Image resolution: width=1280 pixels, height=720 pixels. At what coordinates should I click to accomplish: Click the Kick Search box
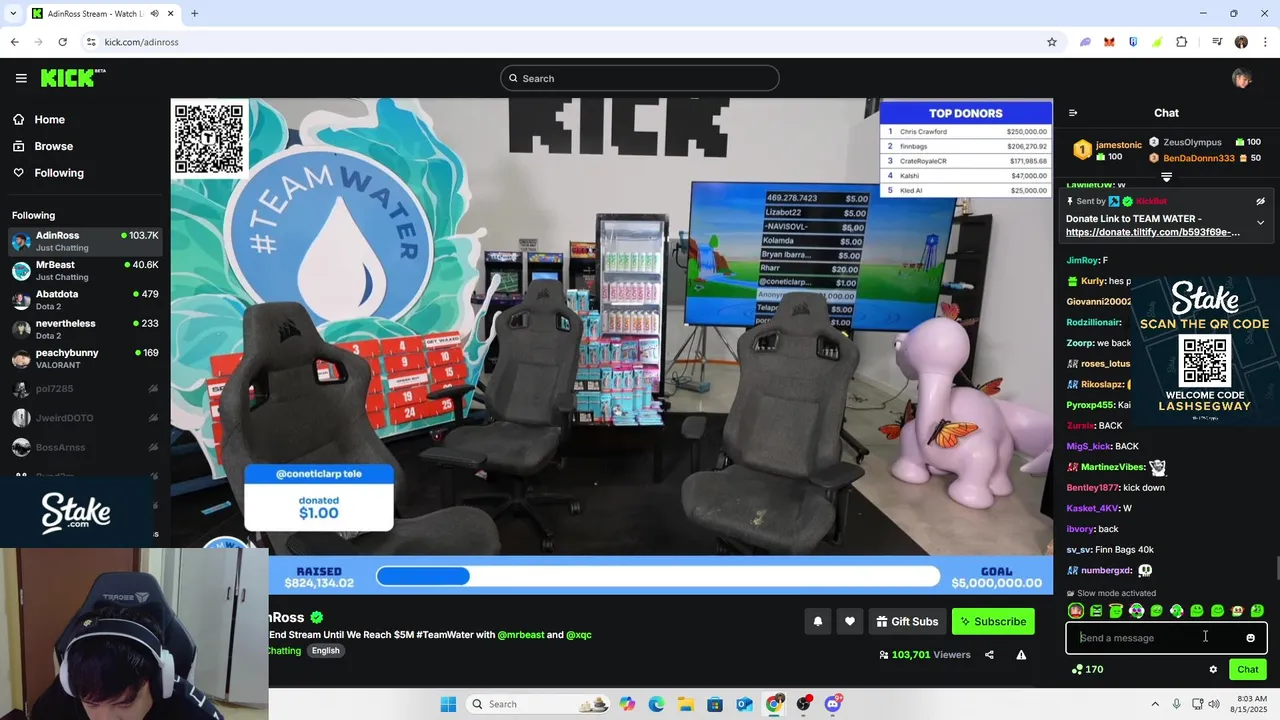(x=640, y=78)
